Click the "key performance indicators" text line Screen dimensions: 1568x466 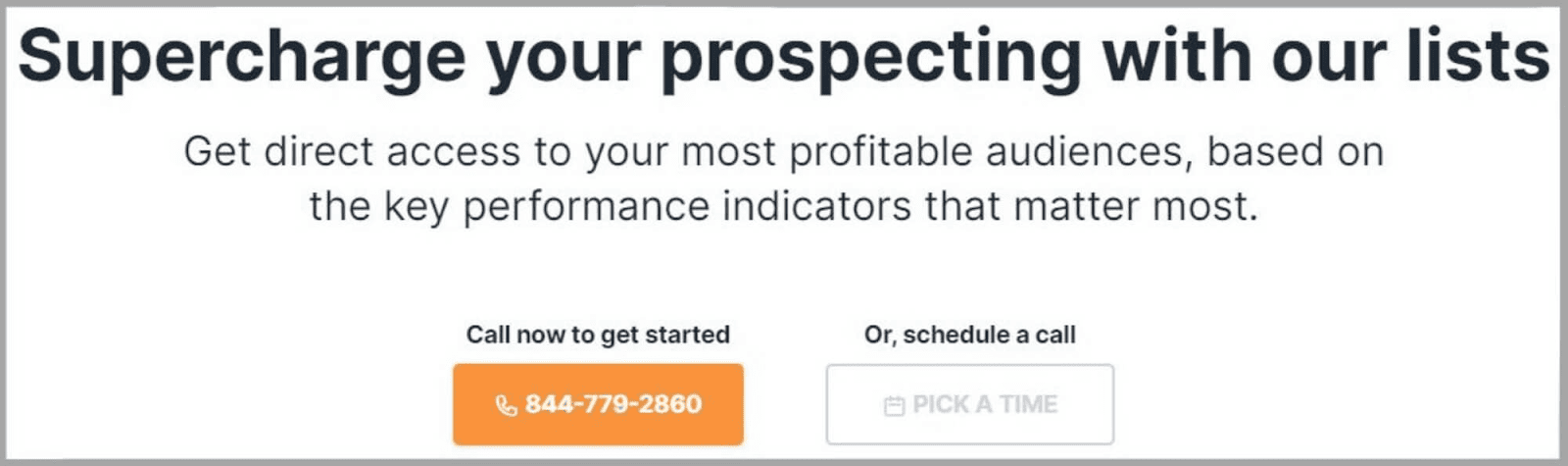coord(783,206)
